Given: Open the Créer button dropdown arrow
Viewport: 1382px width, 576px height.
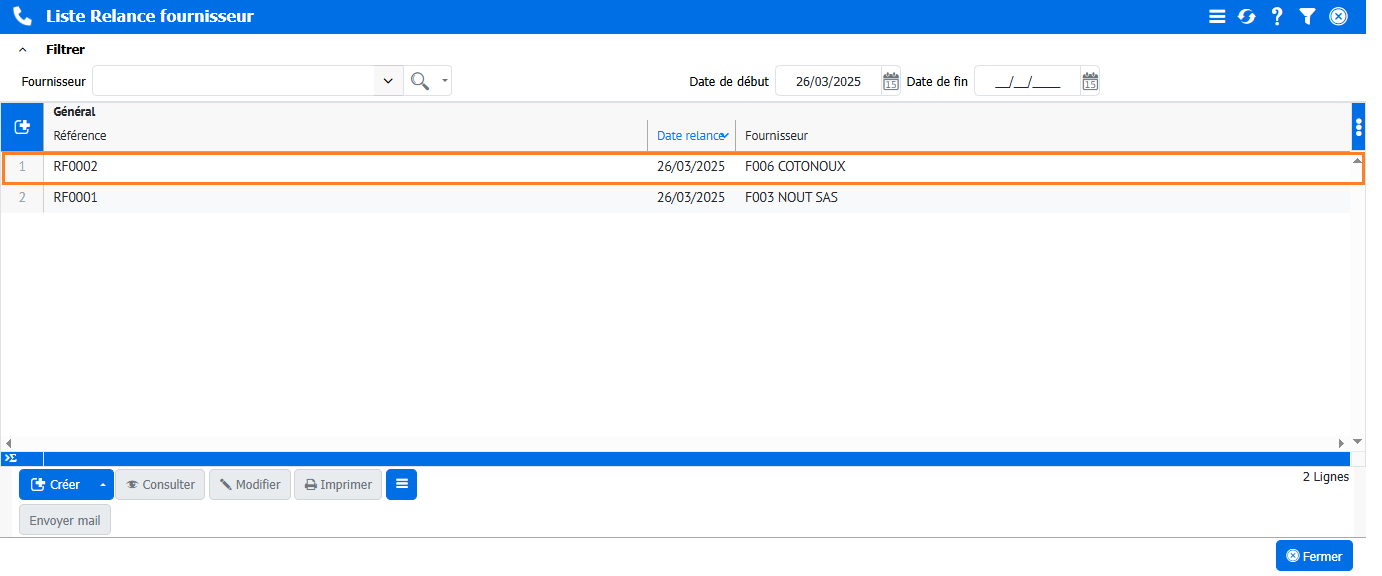Looking at the screenshot, I should tap(102, 485).
